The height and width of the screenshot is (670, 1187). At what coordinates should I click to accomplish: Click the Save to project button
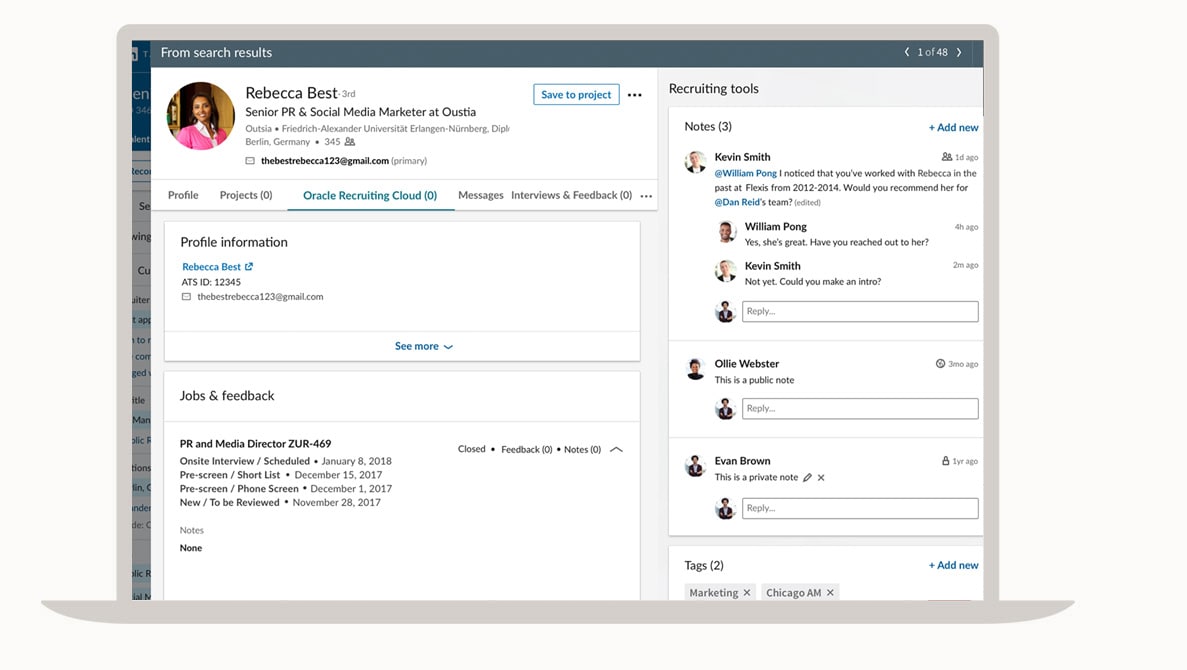click(576, 94)
